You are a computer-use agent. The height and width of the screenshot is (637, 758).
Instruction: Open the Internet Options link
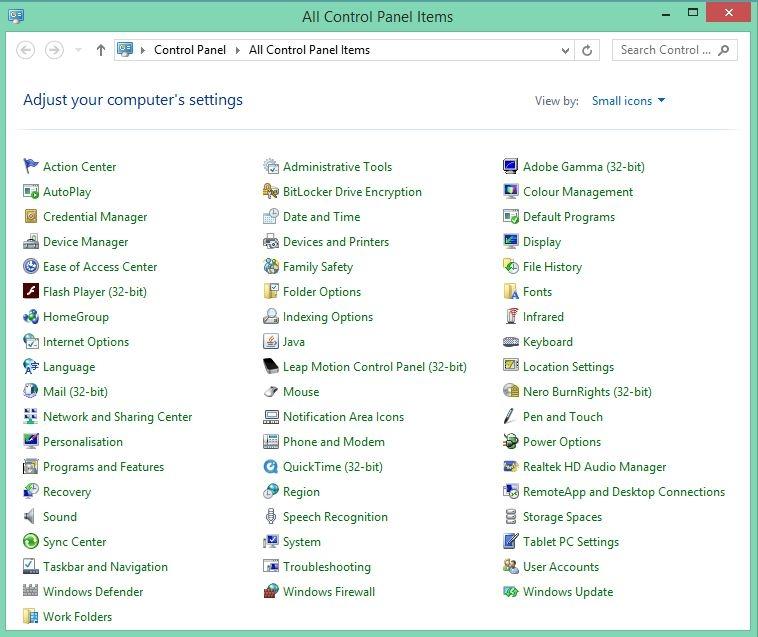[86, 342]
